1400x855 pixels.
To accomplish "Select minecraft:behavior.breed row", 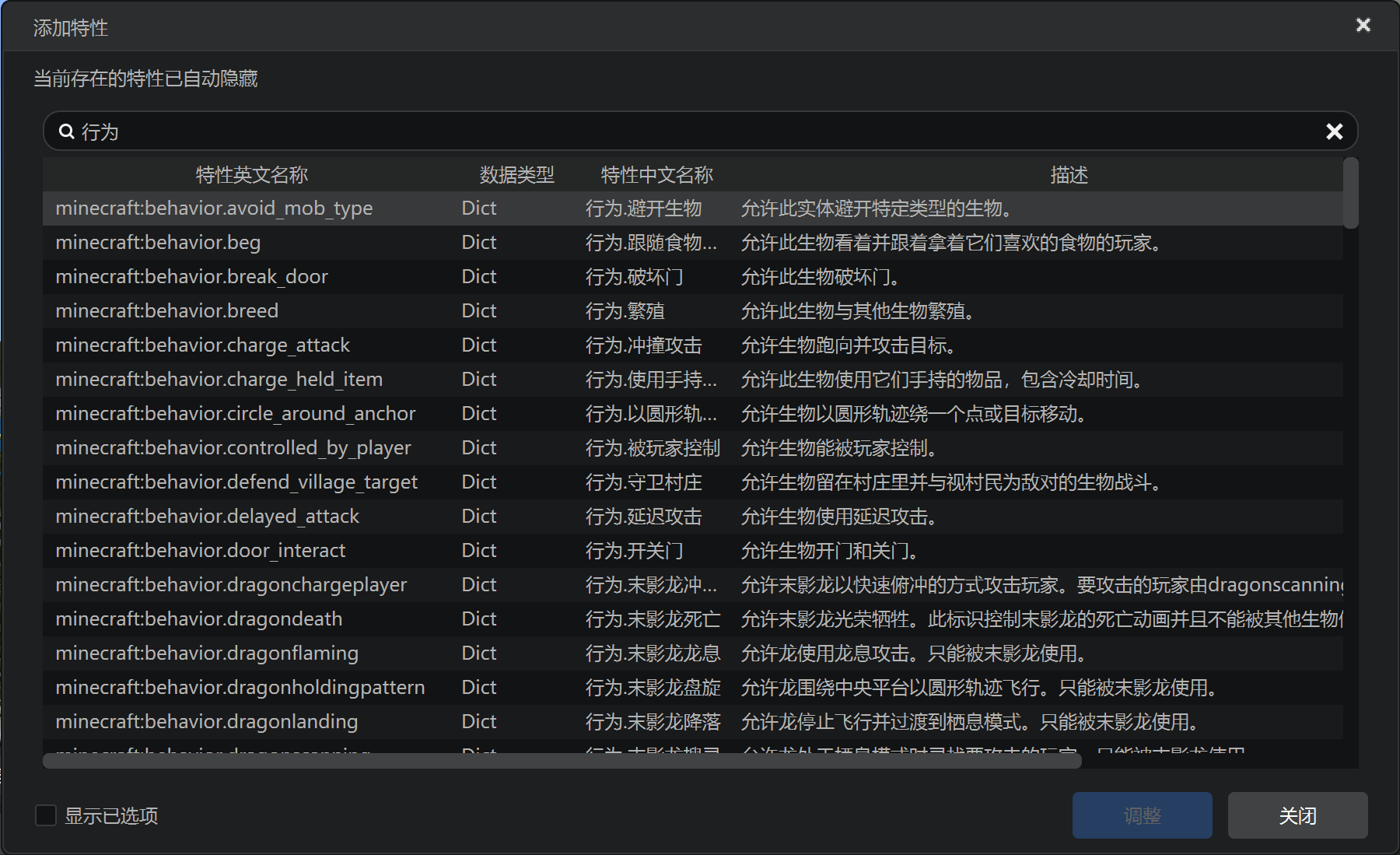I will point(693,311).
